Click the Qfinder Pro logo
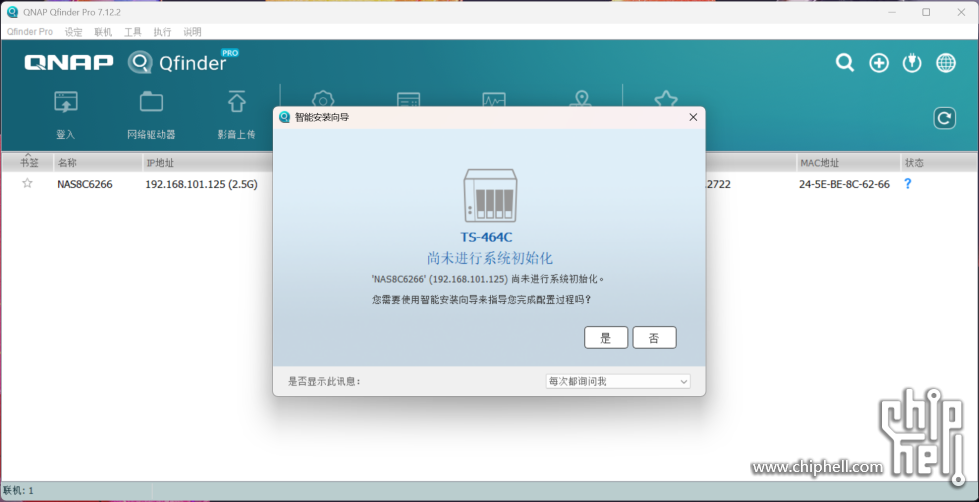979x502 pixels. 184,62
